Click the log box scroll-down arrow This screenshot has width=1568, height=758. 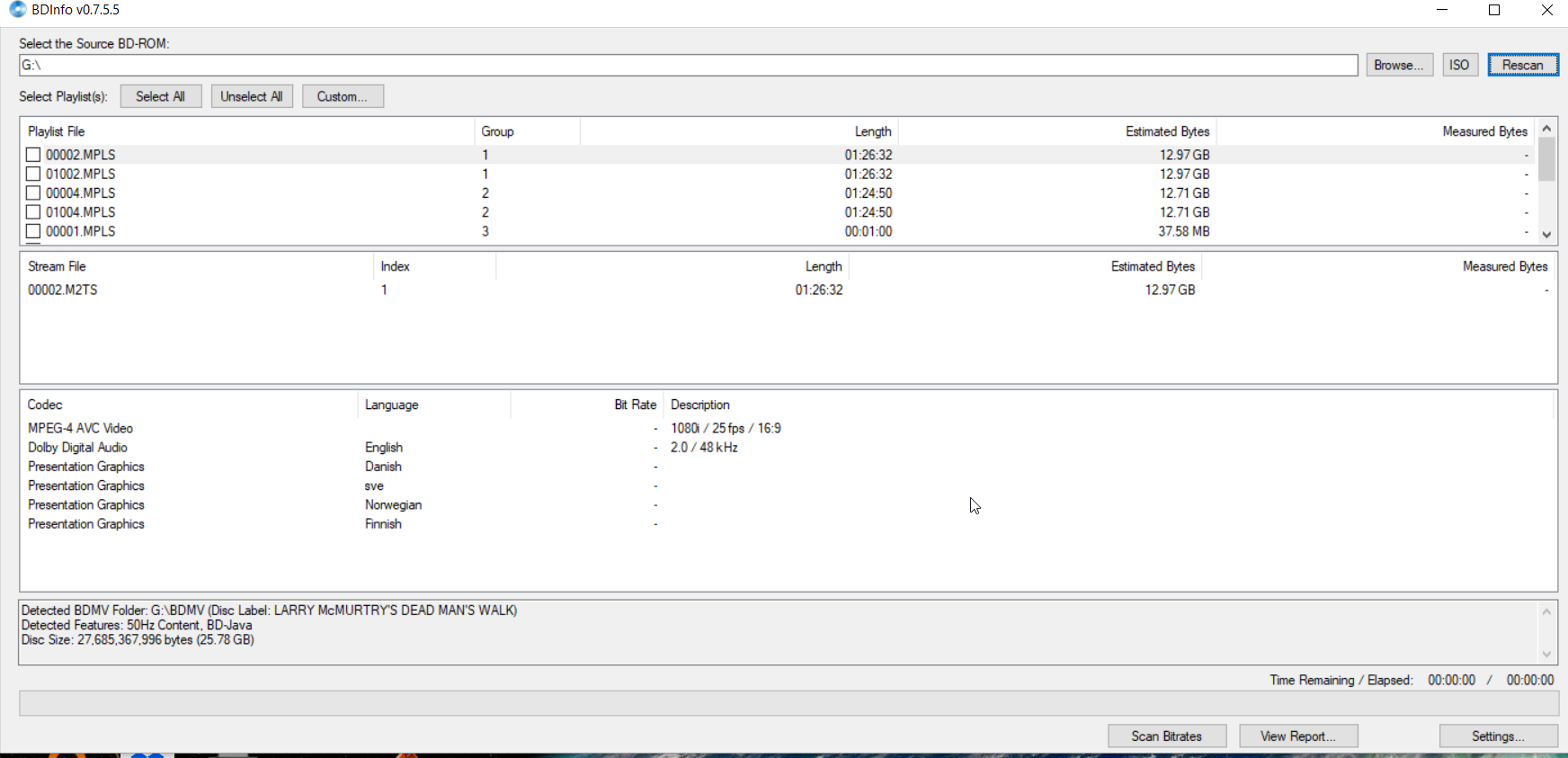1546,654
